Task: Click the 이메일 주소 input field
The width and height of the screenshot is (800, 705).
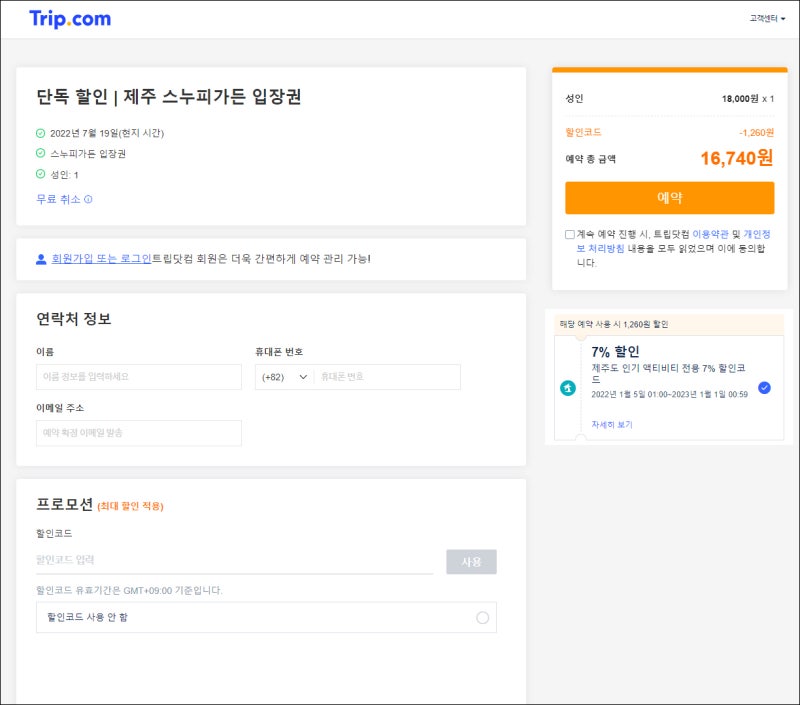Action: [139, 433]
